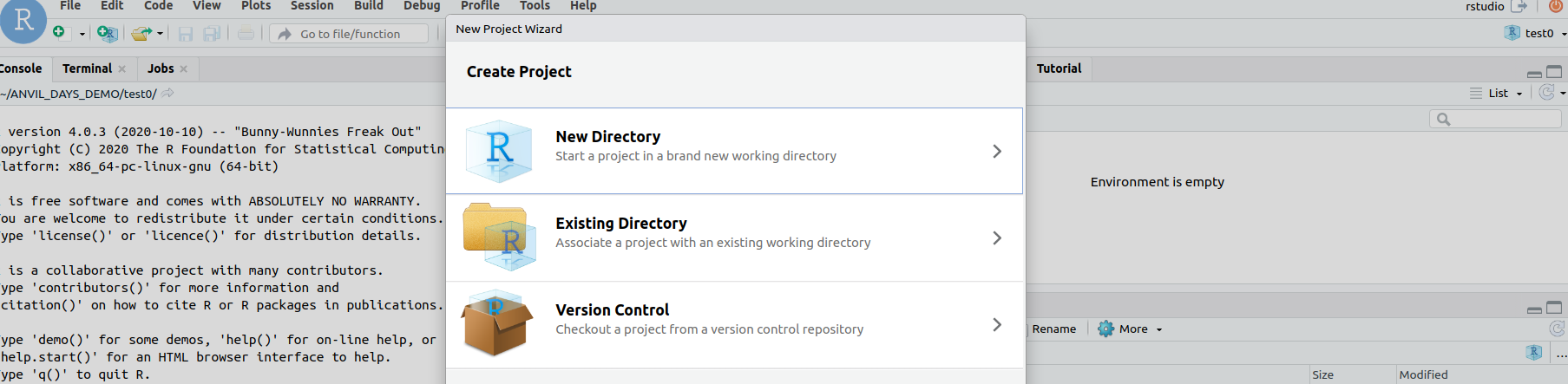The image size is (1568, 384).
Task: Click the orange quit session power icon
Action: coord(1555,6)
